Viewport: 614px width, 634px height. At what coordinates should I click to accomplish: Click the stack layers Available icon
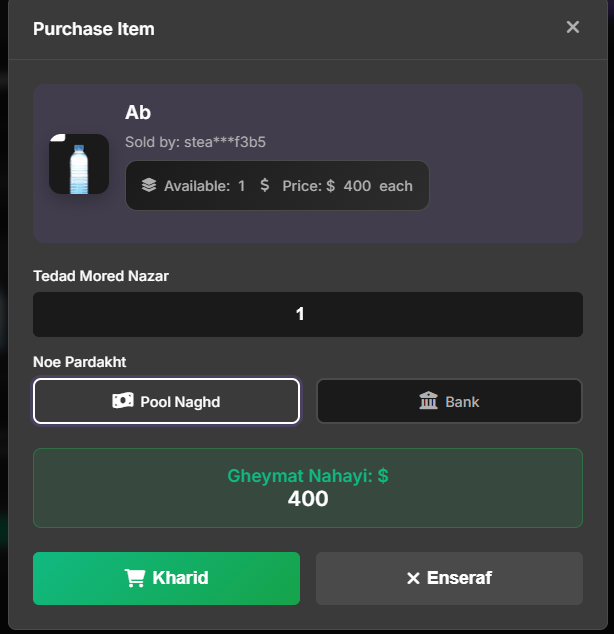point(149,185)
